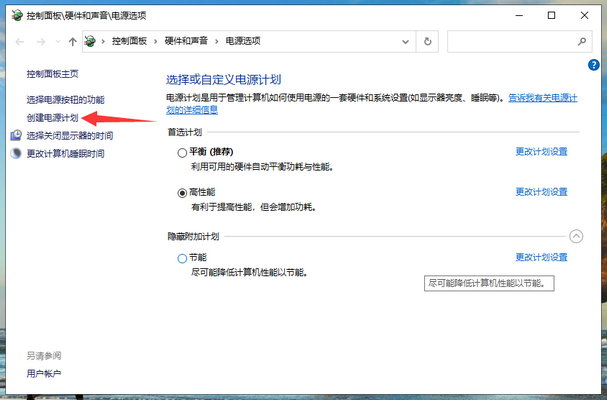Viewport: 607px width, 400px height.
Task: Open the blue Help question mark
Action: (x=593, y=65)
